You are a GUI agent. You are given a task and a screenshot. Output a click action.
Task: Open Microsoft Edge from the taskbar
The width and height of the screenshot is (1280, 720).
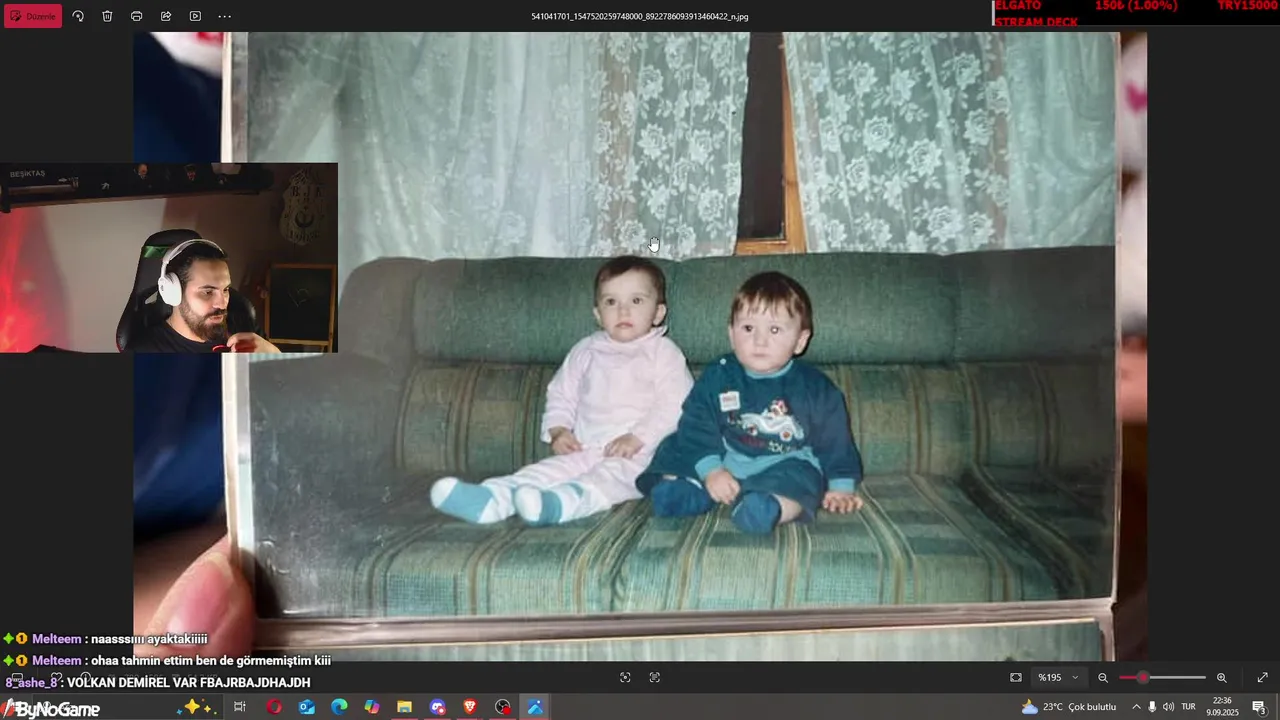coord(339,707)
